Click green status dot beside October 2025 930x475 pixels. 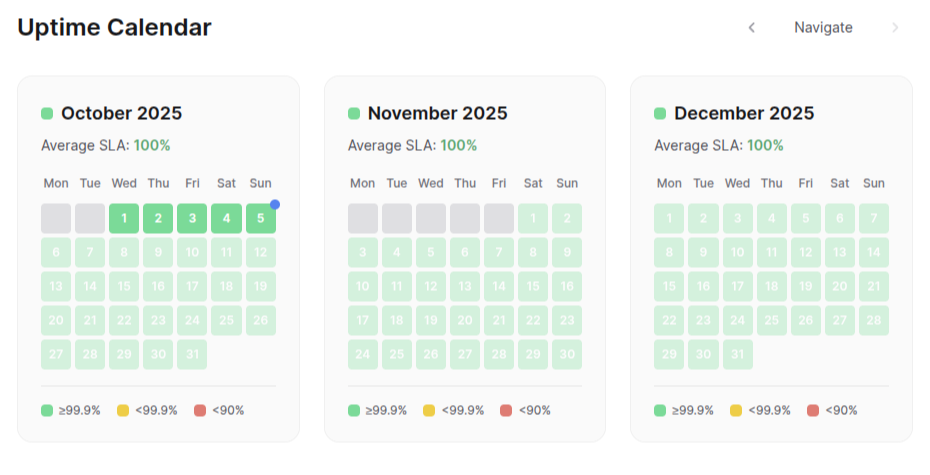tap(47, 113)
